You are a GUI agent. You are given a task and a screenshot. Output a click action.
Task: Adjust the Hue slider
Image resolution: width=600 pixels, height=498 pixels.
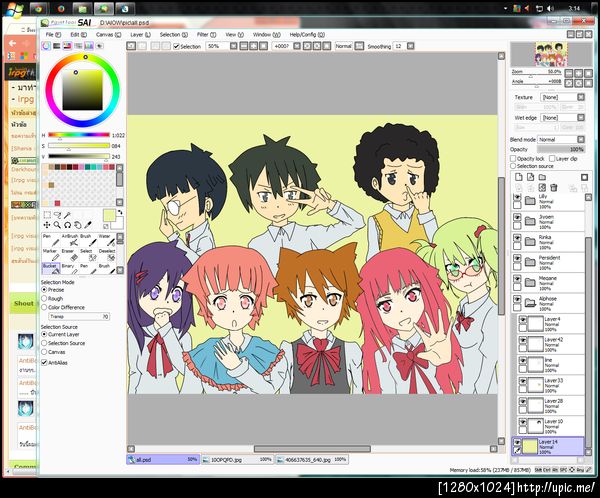tap(79, 135)
